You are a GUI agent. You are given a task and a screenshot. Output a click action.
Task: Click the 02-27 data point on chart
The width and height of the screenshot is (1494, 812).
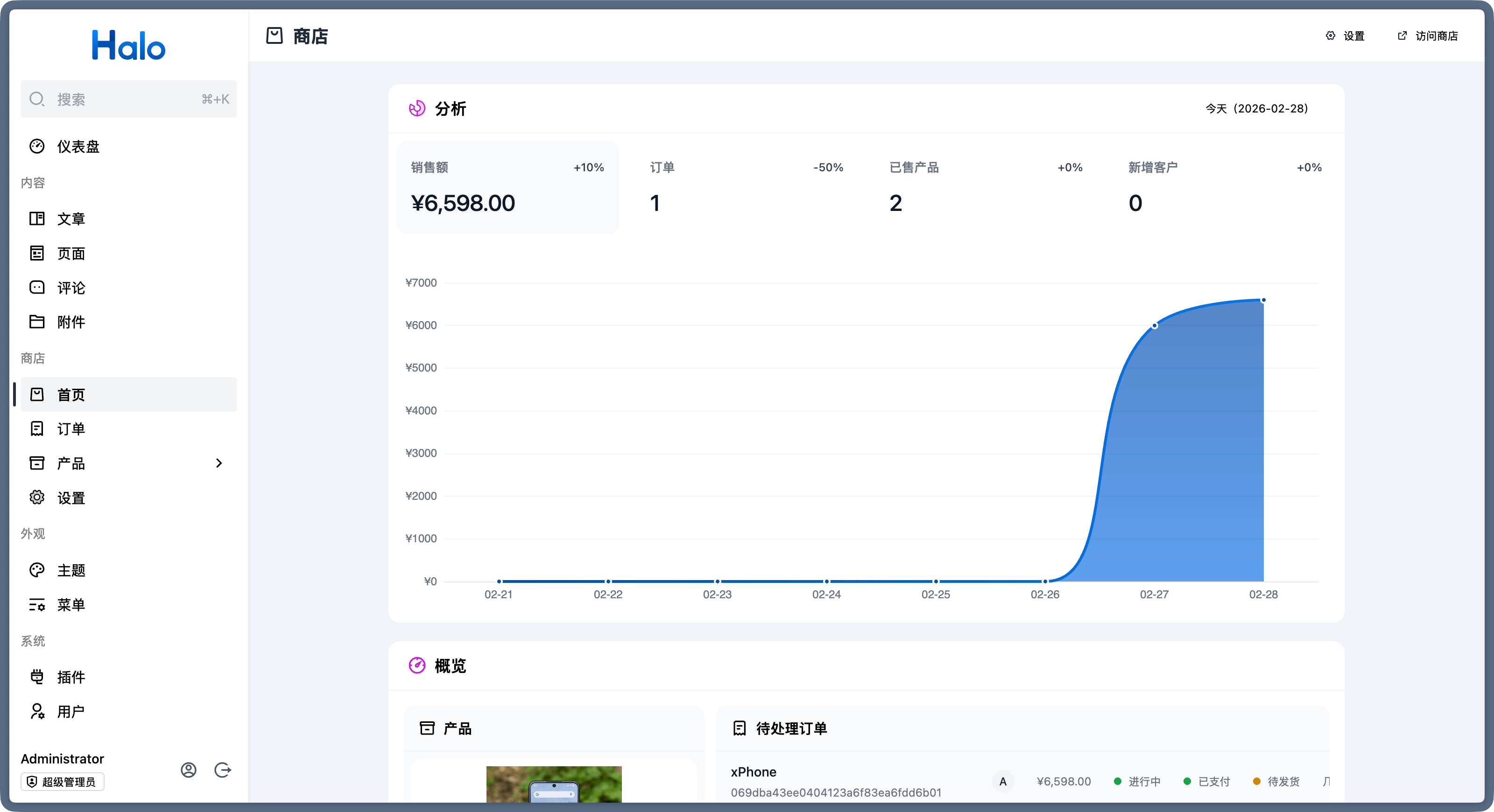pyautogui.click(x=1154, y=326)
